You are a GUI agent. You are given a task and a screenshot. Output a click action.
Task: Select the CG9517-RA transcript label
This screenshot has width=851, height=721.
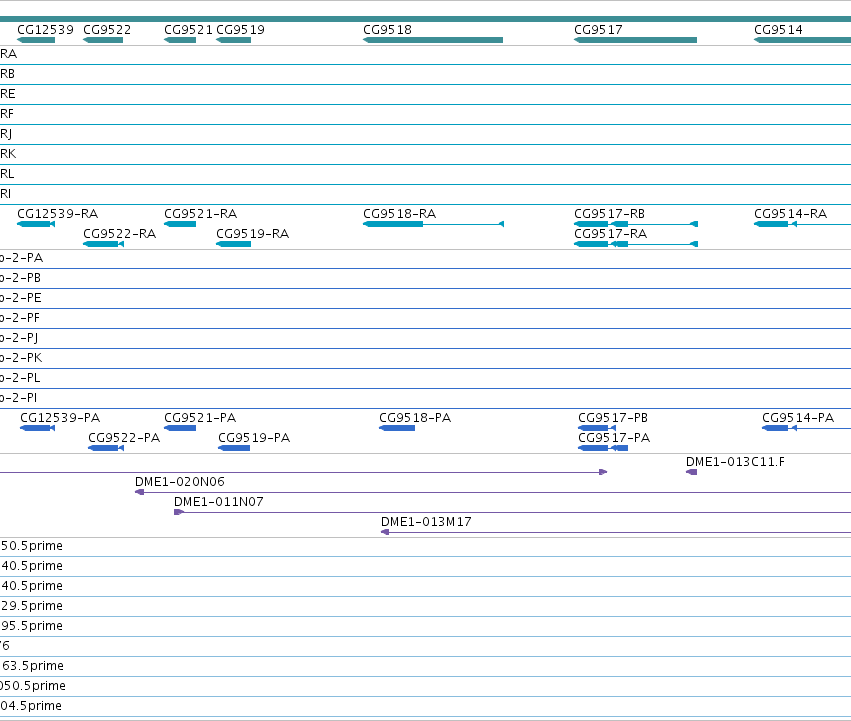[611, 234]
